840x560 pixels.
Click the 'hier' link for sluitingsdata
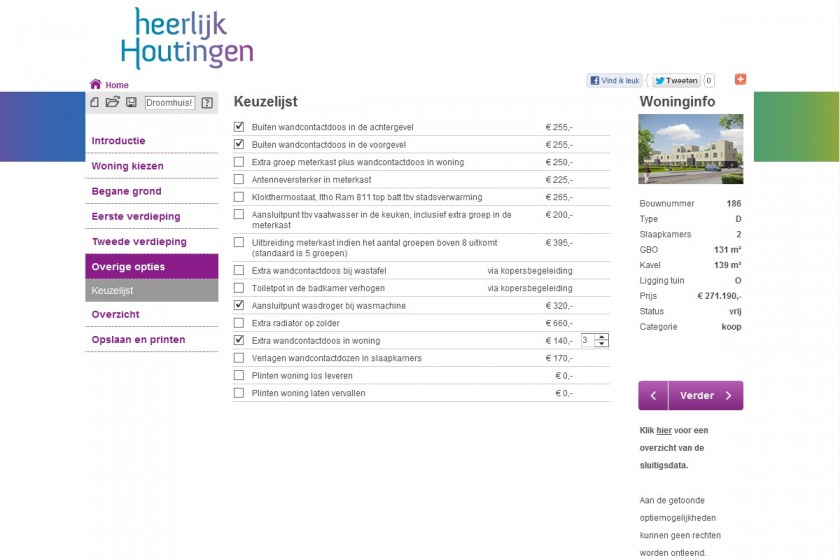[x=664, y=430]
